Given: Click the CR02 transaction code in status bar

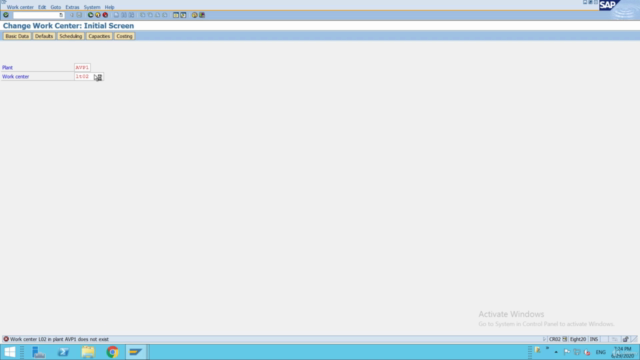Looking at the screenshot, I should click(555, 339).
